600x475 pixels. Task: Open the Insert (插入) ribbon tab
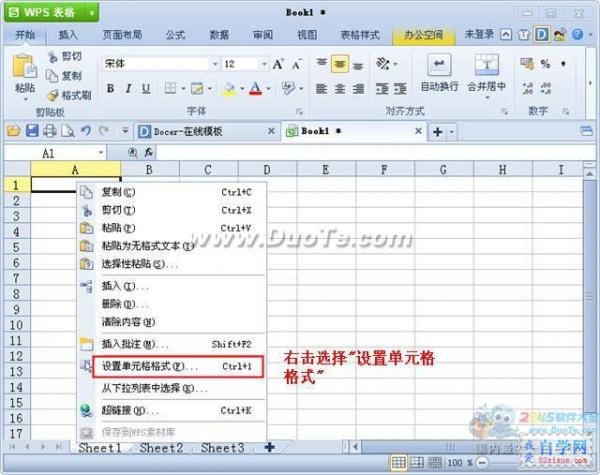pos(68,35)
